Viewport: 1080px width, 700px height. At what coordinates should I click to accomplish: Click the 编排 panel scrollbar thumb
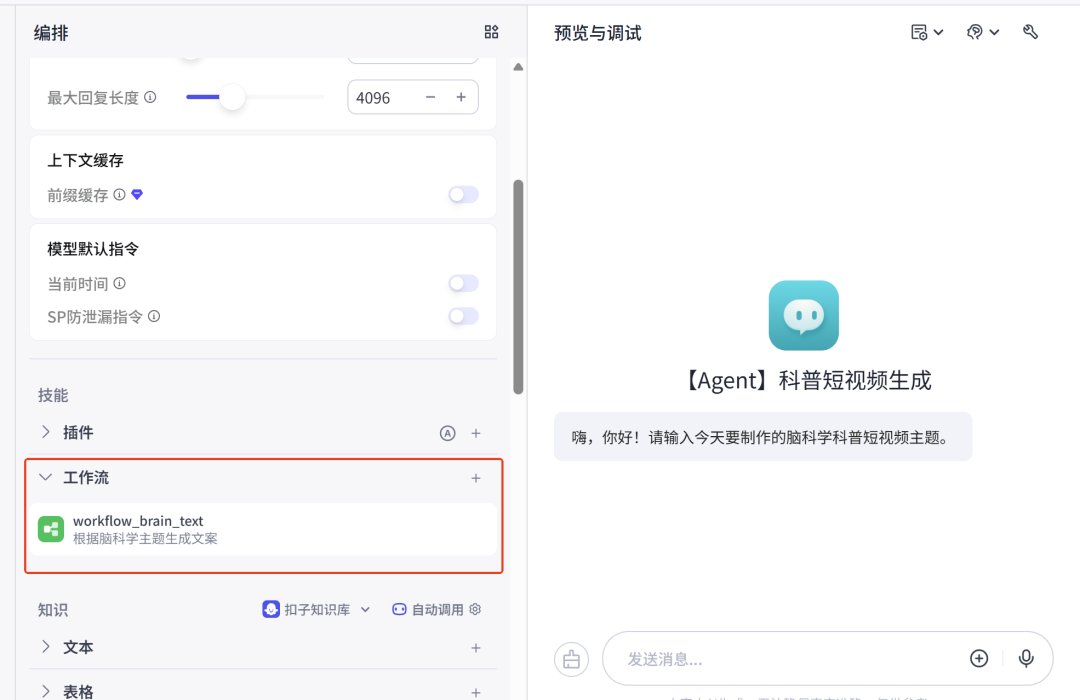(518, 287)
